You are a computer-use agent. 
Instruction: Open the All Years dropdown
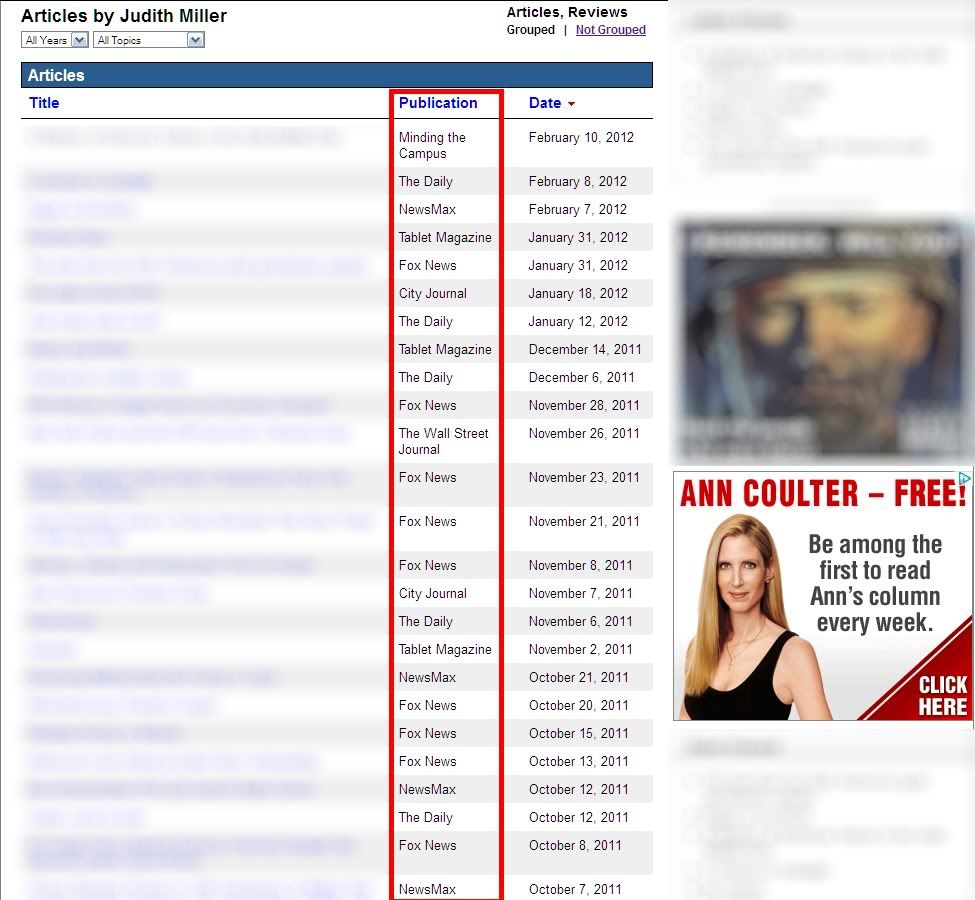click(55, 40)
